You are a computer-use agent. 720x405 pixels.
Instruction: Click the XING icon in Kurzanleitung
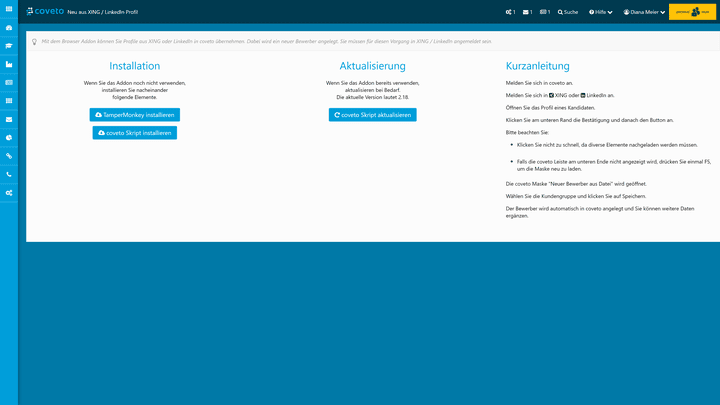(551, 96)
